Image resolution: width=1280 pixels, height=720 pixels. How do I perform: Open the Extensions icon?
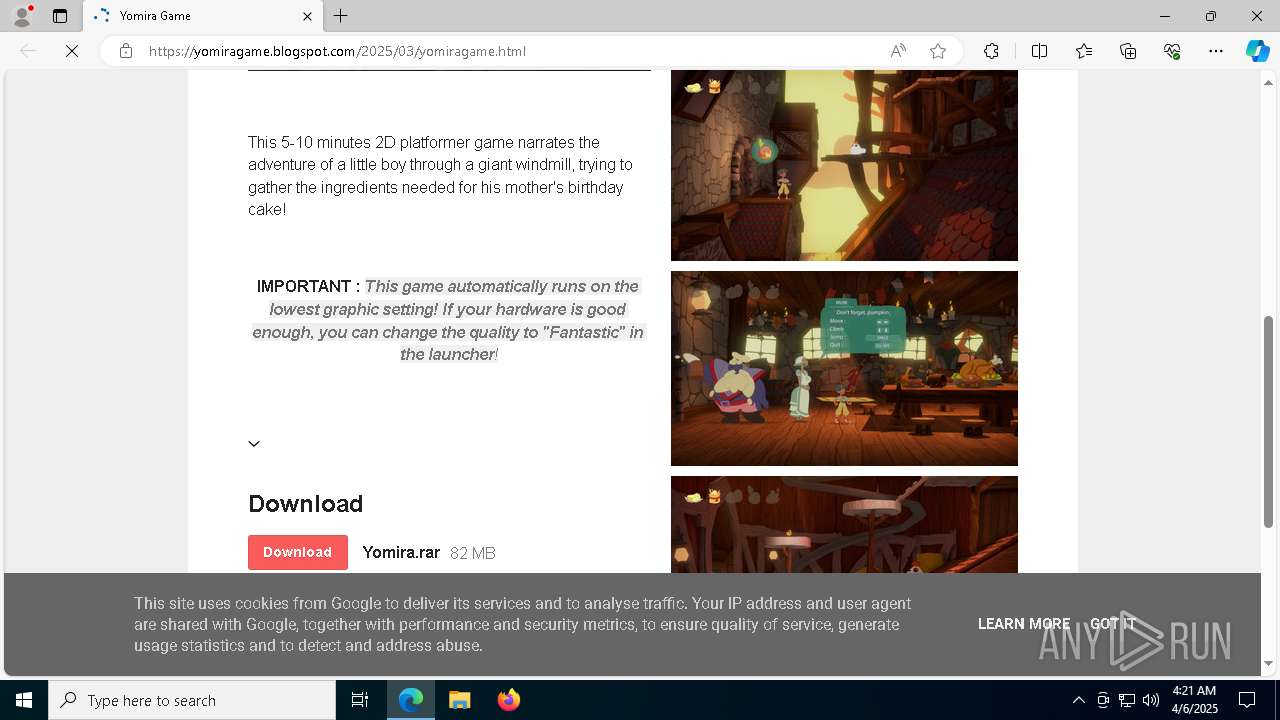coord(991,51)
